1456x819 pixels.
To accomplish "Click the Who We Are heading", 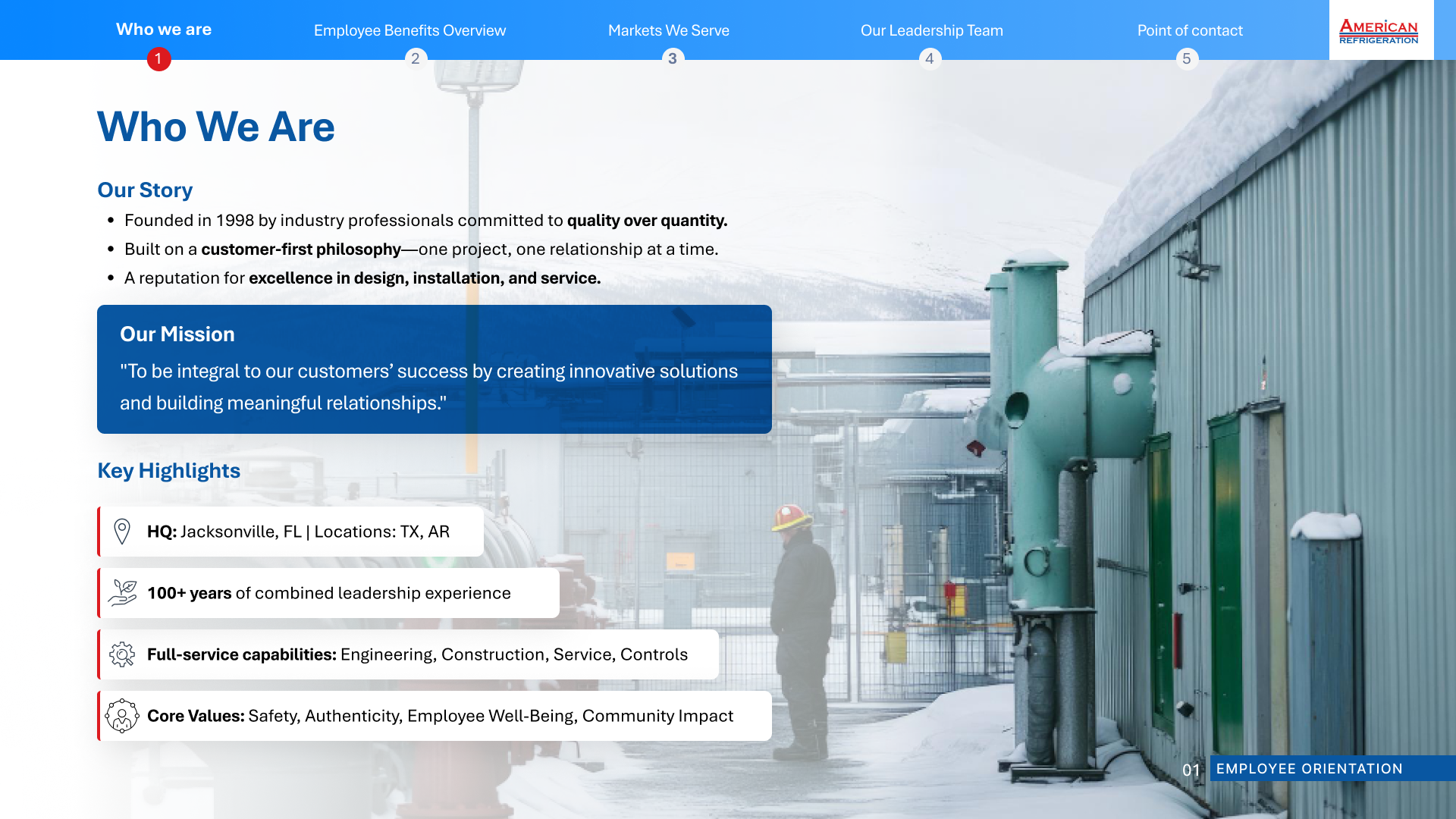I will (216, 127).
